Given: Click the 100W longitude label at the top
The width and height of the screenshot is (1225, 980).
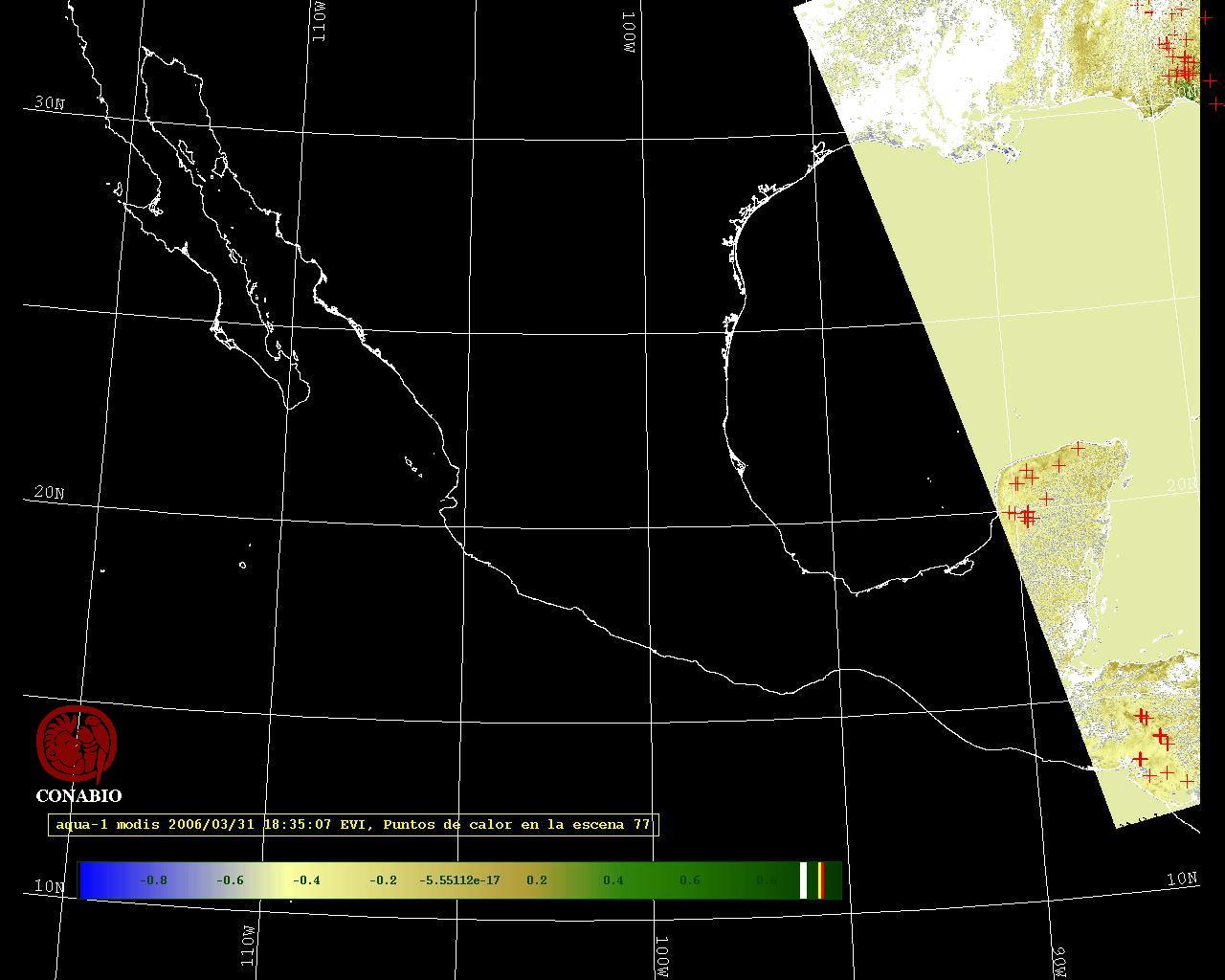Looking at the screenshot, I should pos(629,32).
